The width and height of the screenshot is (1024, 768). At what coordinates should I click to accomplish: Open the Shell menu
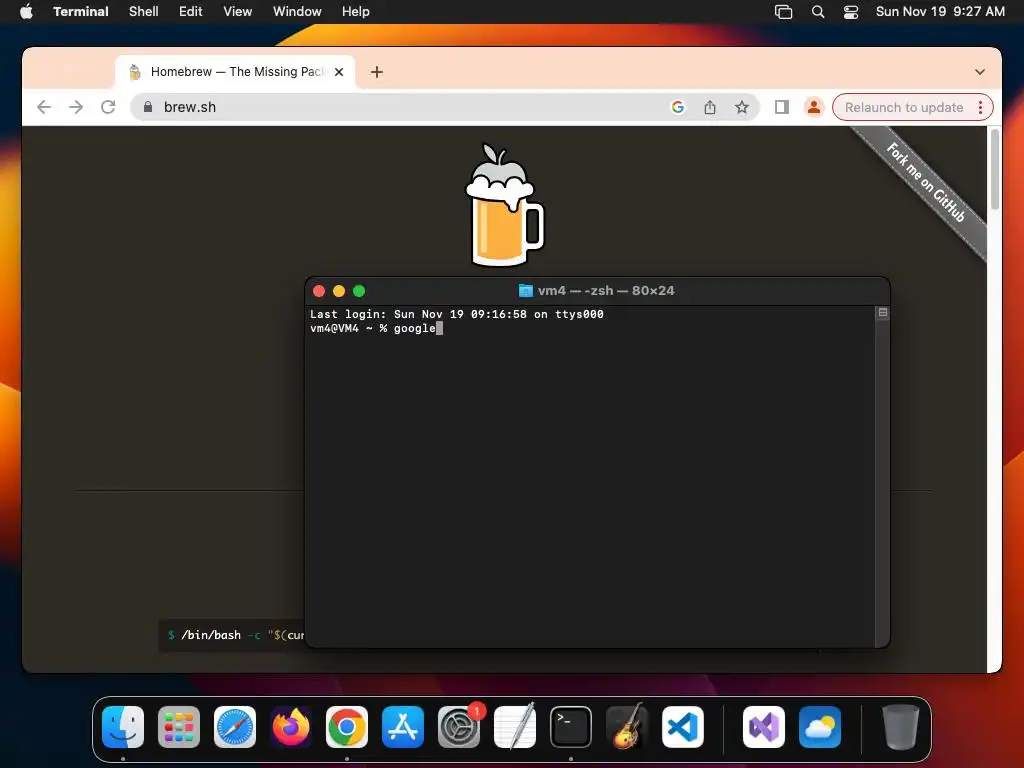pos(144,11)
